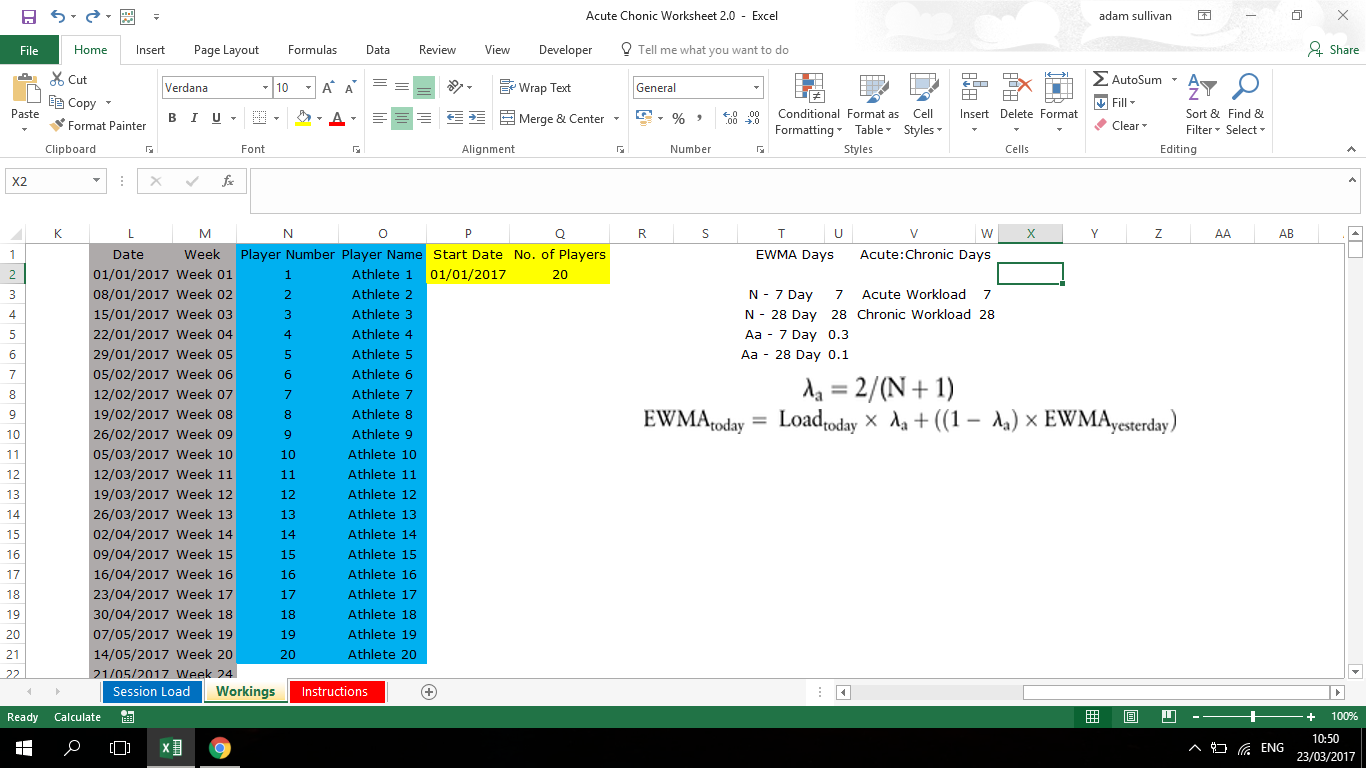This screenshot has height=768, width=1366.
Task: Apply the Percent Style format
Action: pos(677,118)
